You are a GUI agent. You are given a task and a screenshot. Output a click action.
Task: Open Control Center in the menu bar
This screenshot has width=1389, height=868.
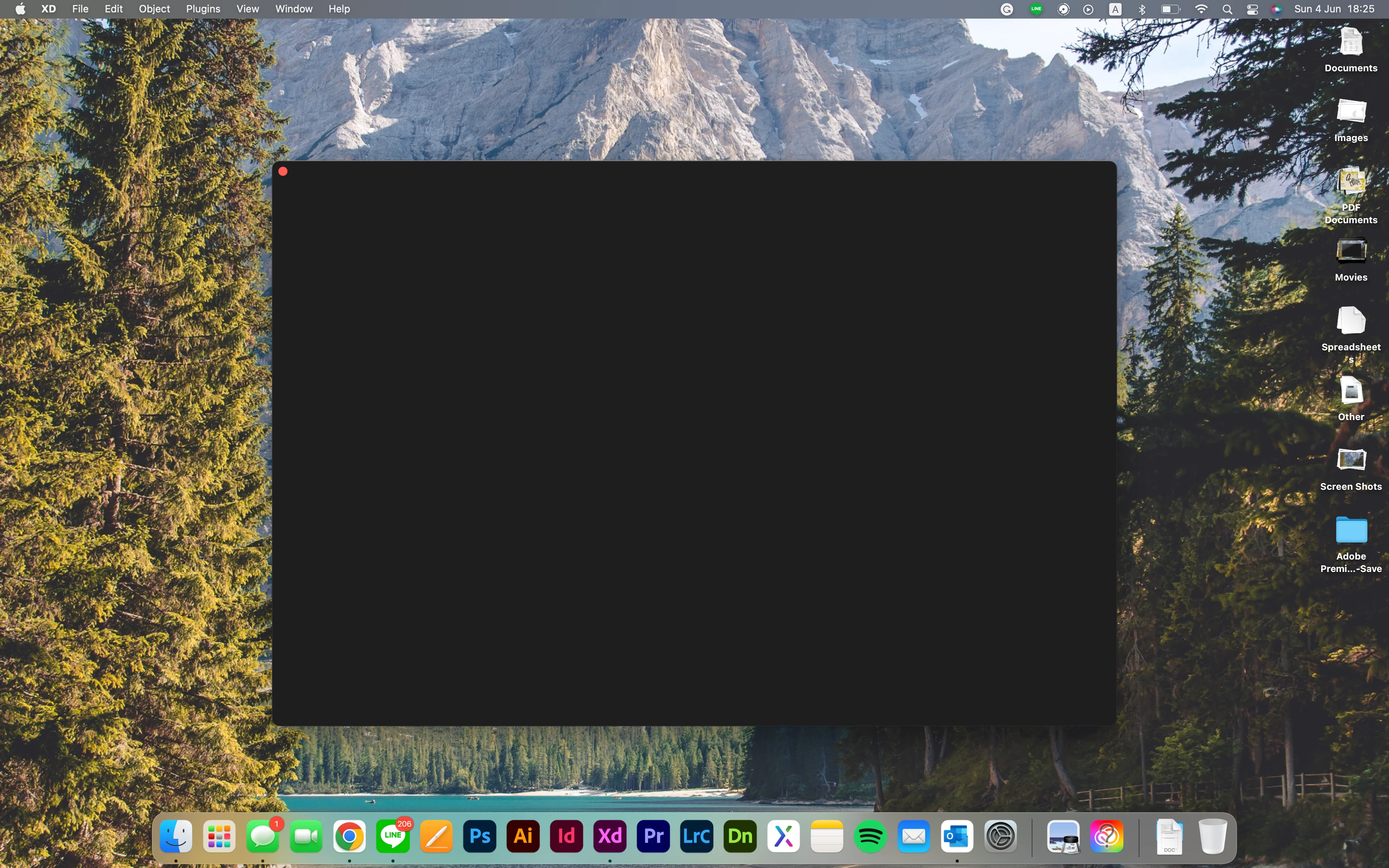click(x=1253, y=9)
